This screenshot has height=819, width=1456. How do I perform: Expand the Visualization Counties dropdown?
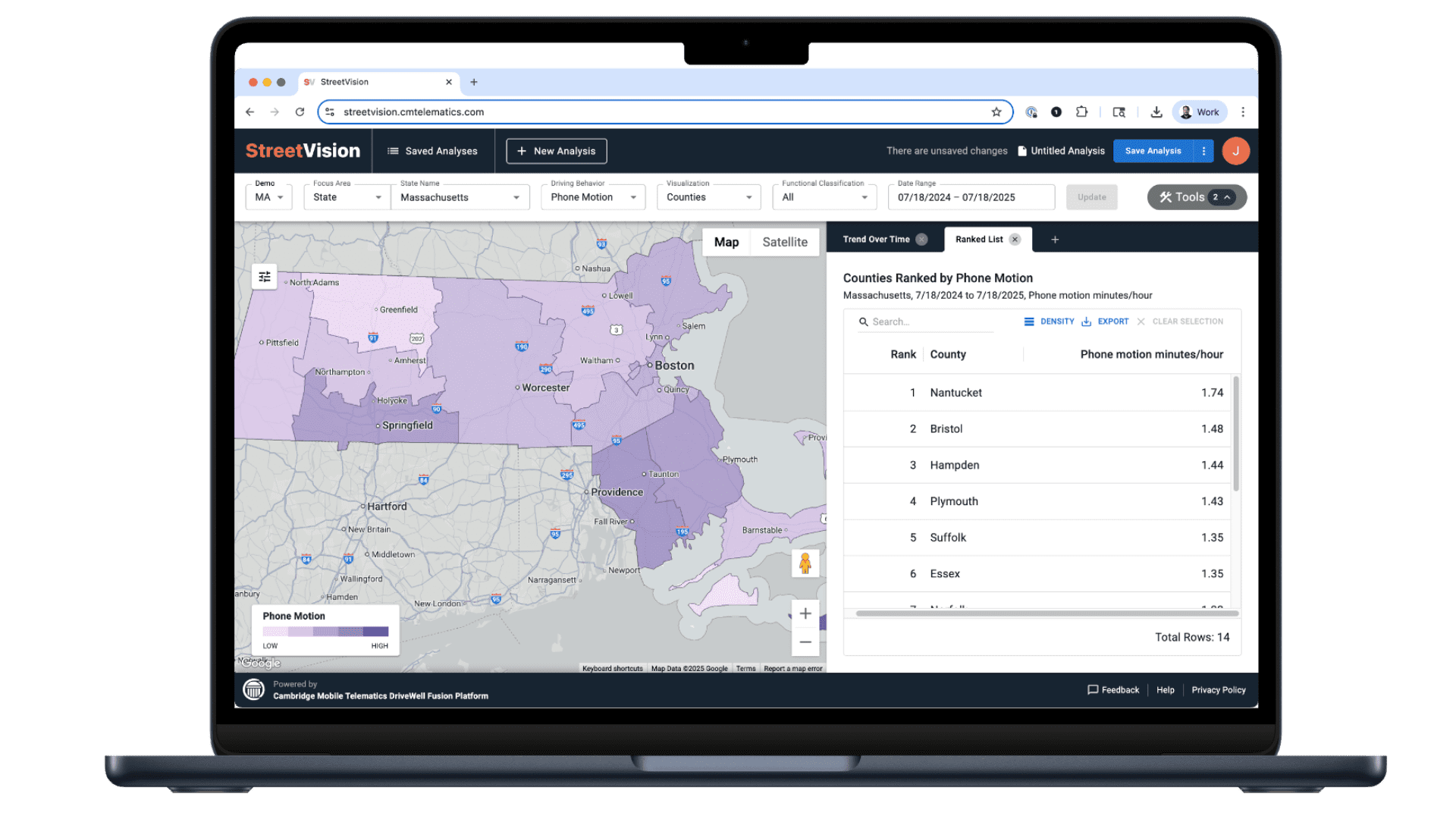pos(708,197)
